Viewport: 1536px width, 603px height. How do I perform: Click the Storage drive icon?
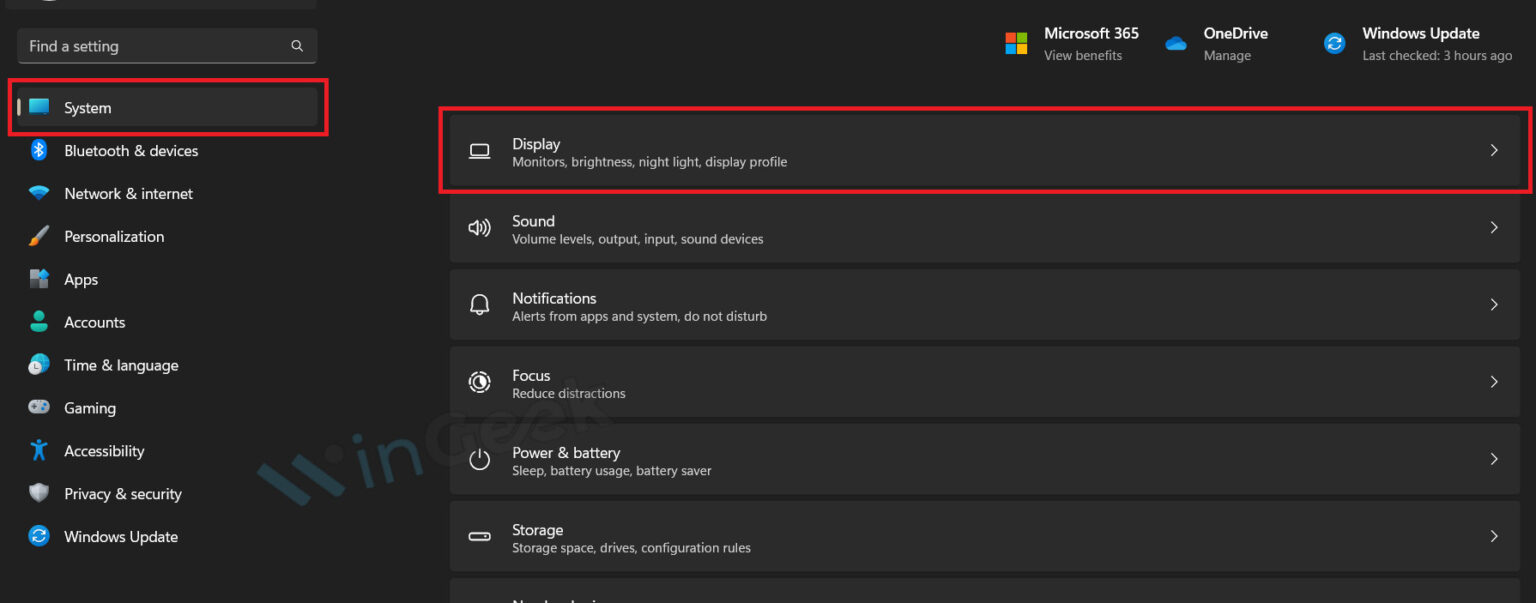click(x=479, y=536)
